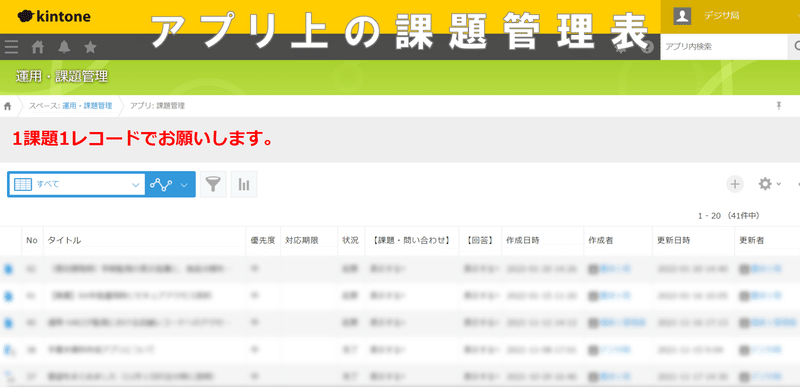Screen dimensions: 800x387
Task: Open record details icon in second row
Action: coord(8,296)
